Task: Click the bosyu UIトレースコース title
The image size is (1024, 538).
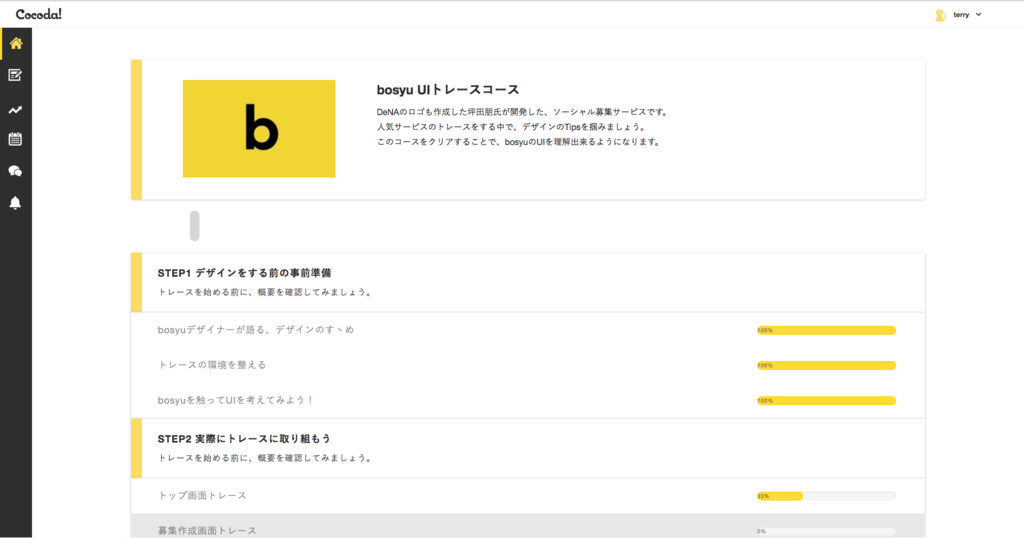Action: (x=448, y=90)
